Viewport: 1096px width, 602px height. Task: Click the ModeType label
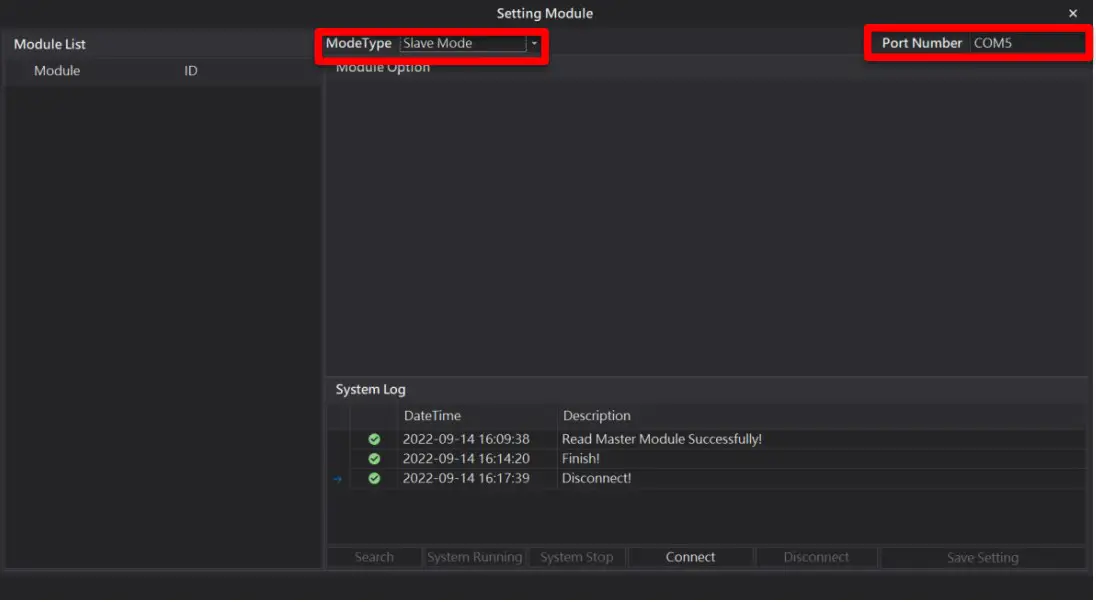point(359,43)
